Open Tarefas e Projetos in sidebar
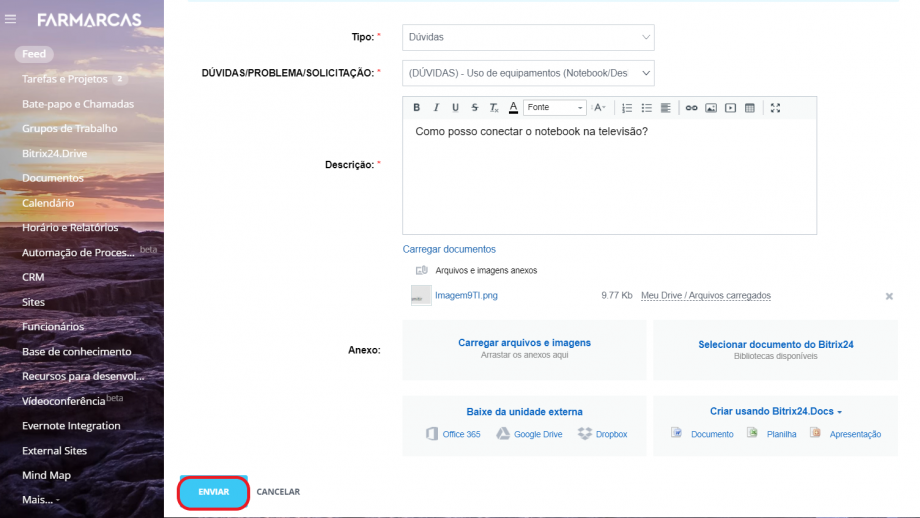Viewport: 920px width, 518px height. 66,79
